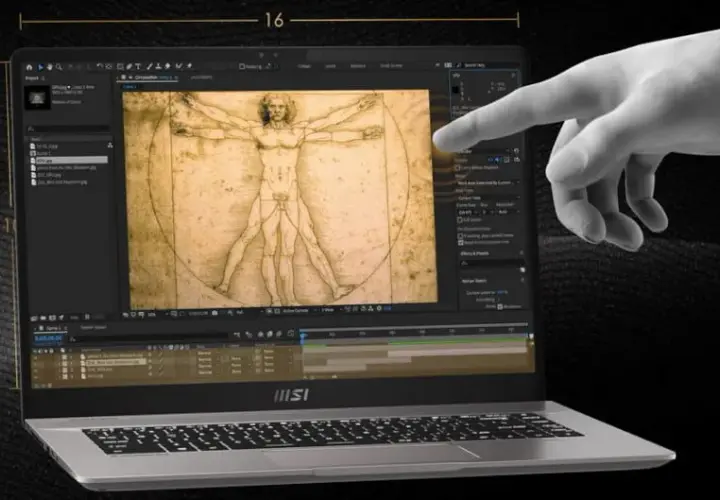Select the Hand tool

click(x=50, y=67)
